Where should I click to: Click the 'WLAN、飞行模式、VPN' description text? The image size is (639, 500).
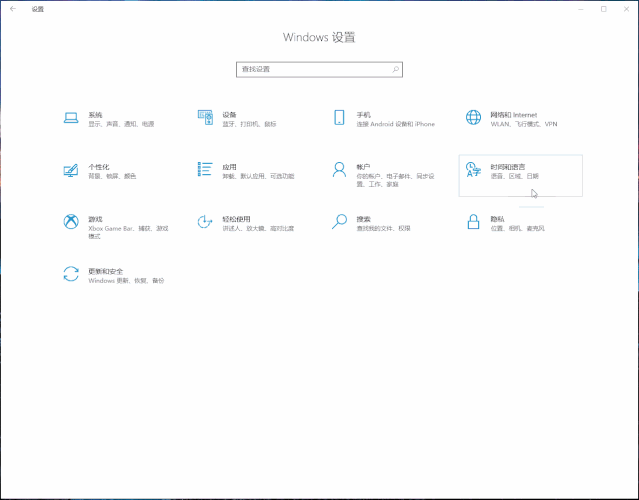pos(524,124)
